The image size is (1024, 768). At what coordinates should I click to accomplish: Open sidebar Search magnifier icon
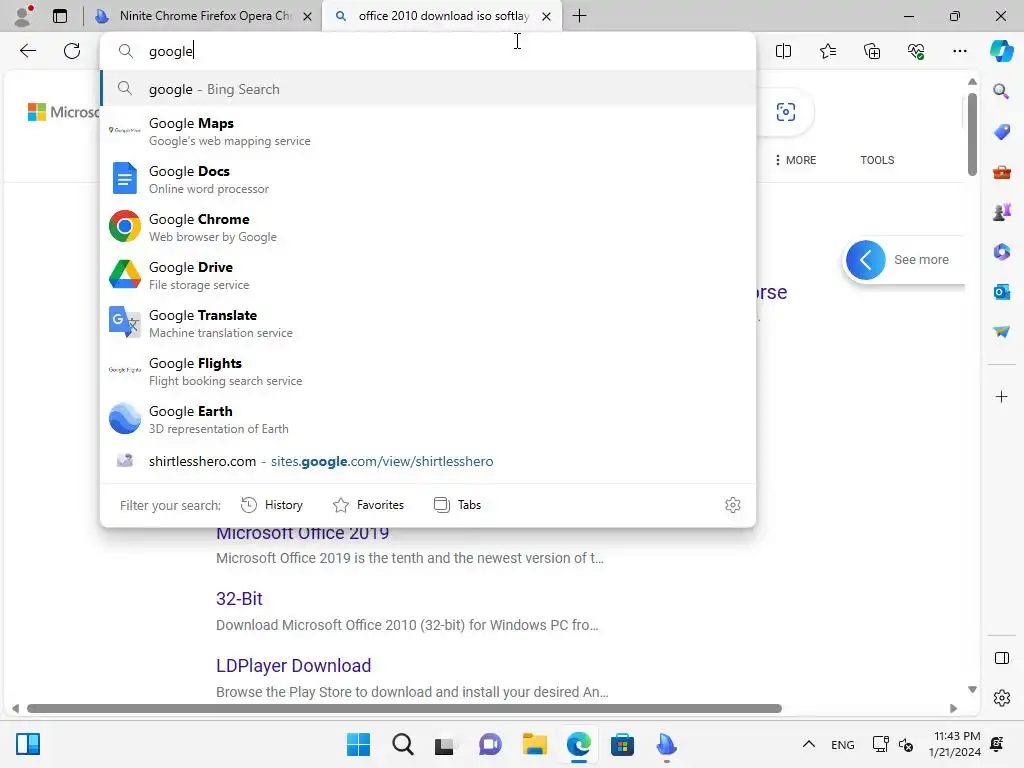[1001, 91]
